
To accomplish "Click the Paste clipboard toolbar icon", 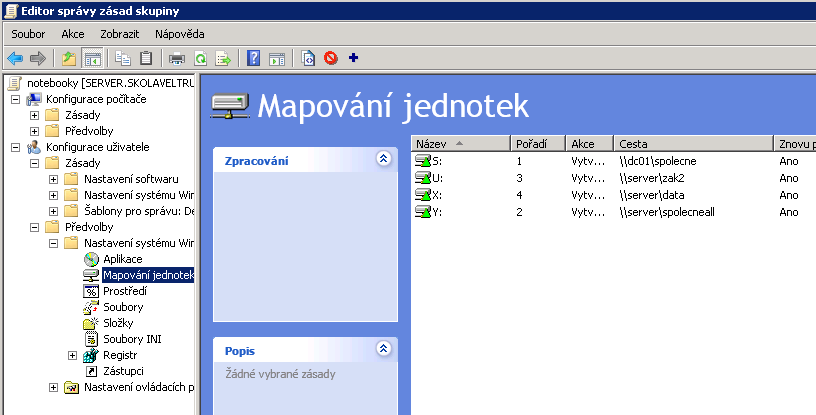I will click(x=146, y=58).
